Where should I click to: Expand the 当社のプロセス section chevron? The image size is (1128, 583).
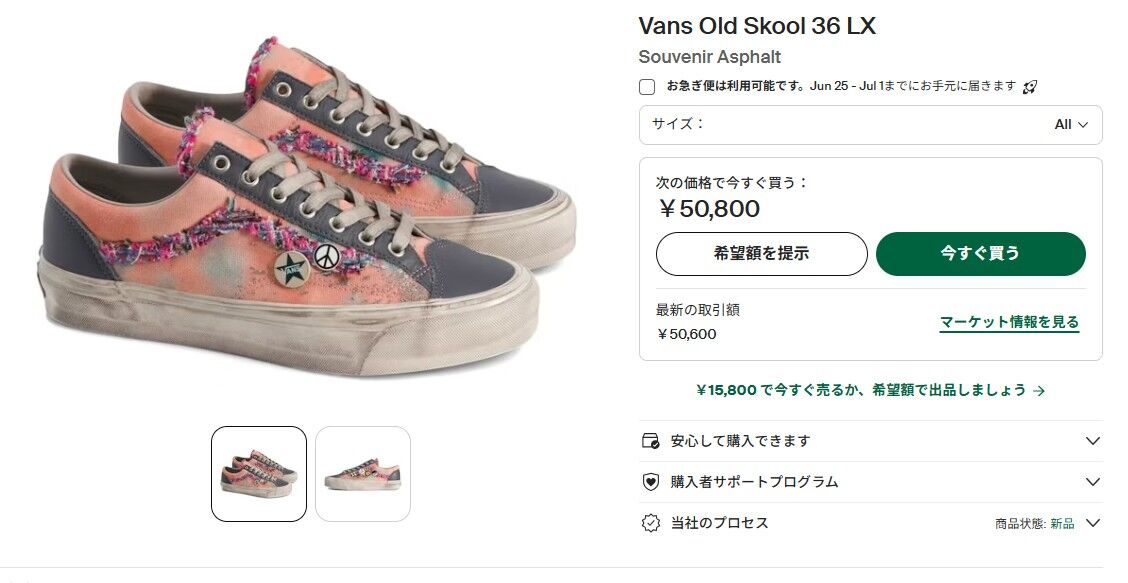click(1093, 523)
